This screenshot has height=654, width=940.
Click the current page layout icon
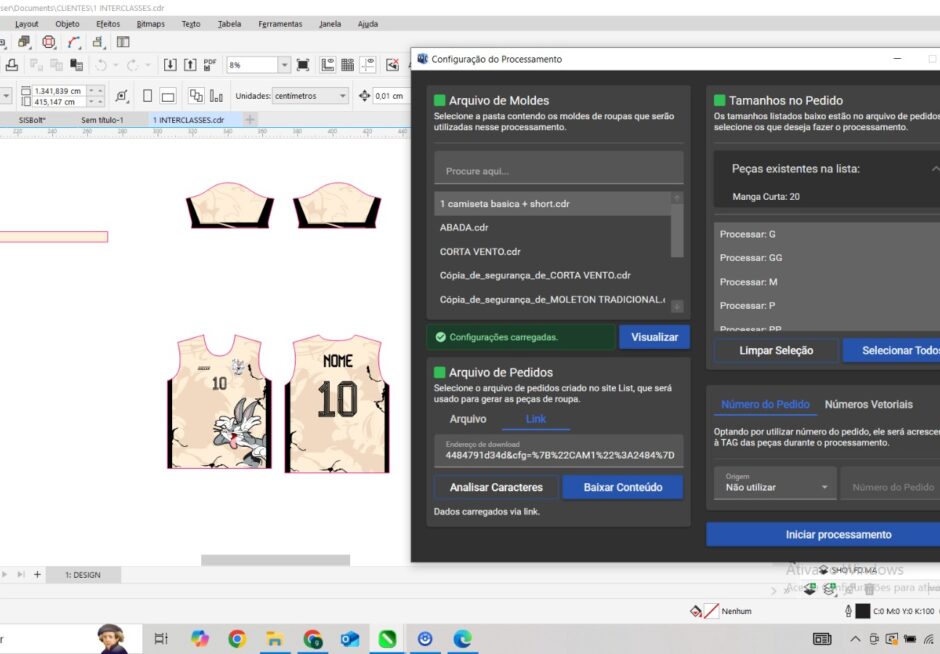click(x=216, y=96)
